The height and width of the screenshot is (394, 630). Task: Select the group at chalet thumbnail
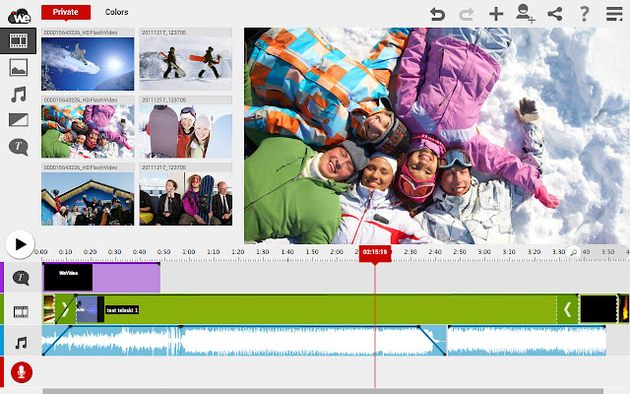(88, 198)
